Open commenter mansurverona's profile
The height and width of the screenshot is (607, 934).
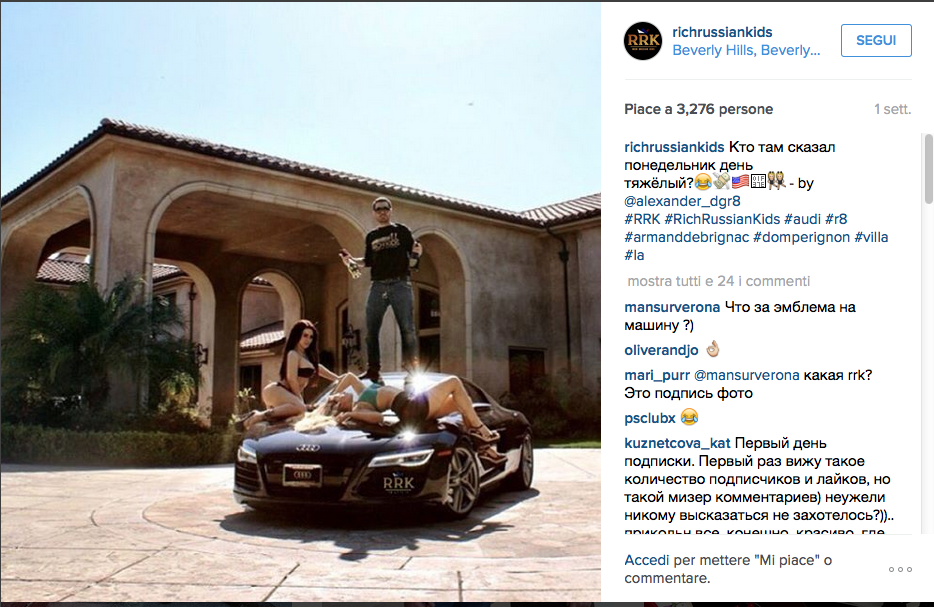[672, 307]
